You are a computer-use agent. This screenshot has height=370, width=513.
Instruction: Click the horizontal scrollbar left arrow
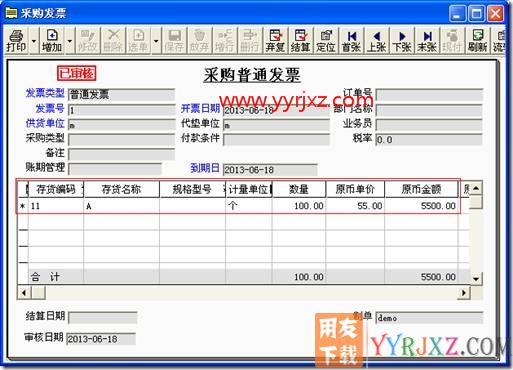coord(24,293)
